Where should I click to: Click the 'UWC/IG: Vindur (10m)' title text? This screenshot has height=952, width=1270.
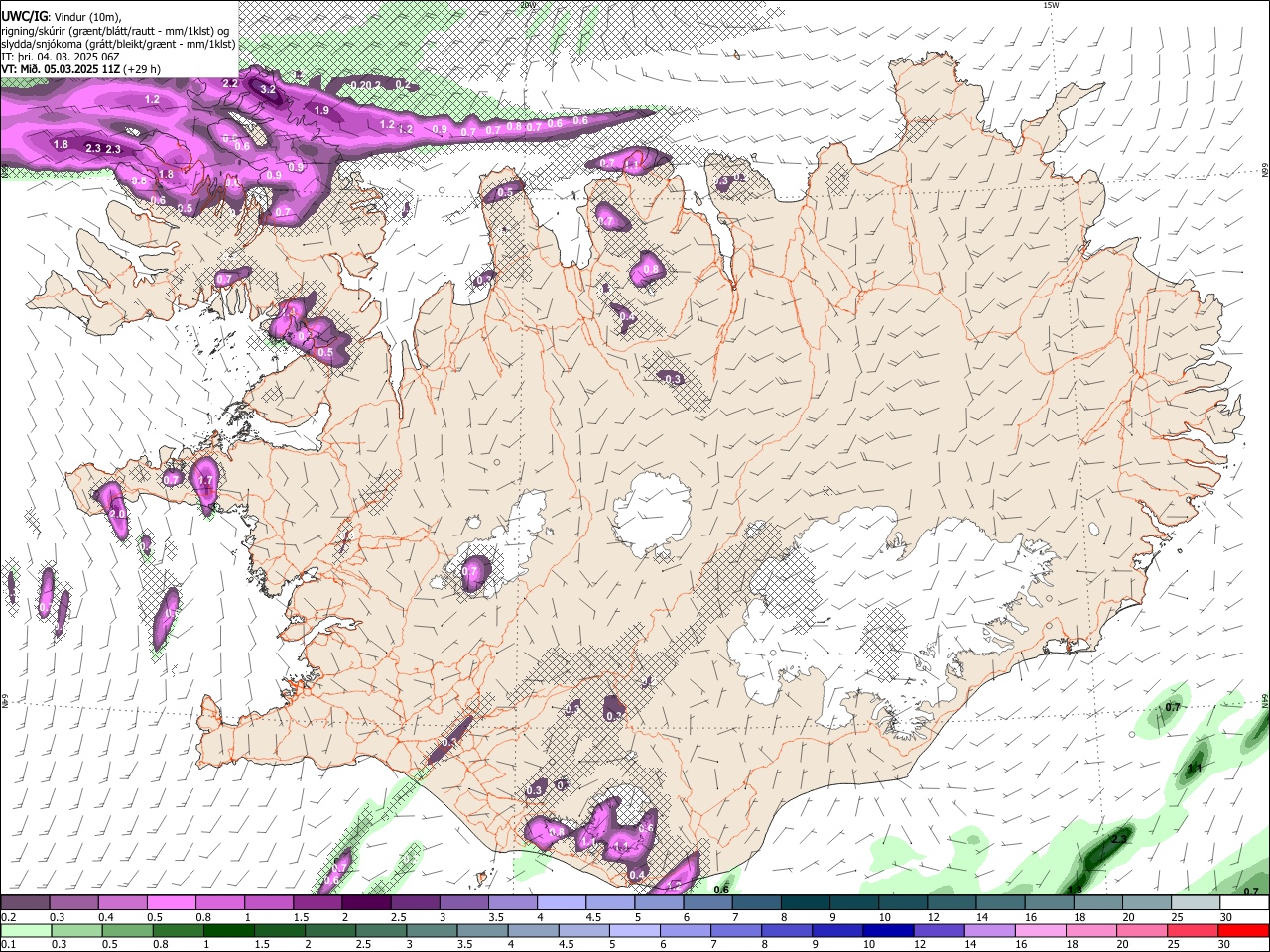(x=62, y=16)
